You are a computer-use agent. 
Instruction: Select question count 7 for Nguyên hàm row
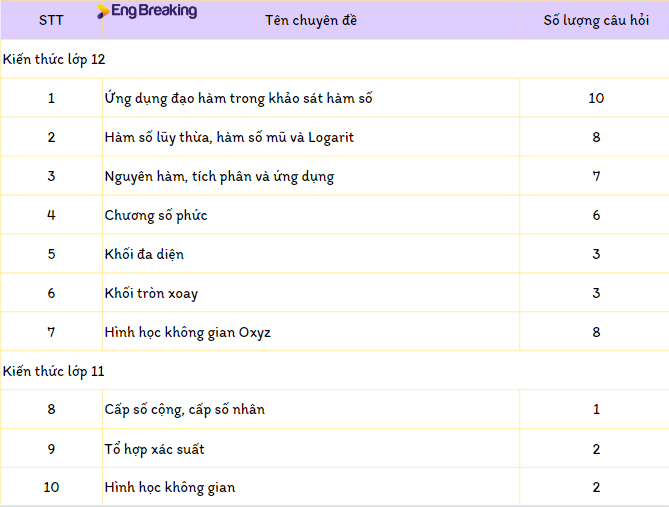pyautogui.click(x=596, y=176)
